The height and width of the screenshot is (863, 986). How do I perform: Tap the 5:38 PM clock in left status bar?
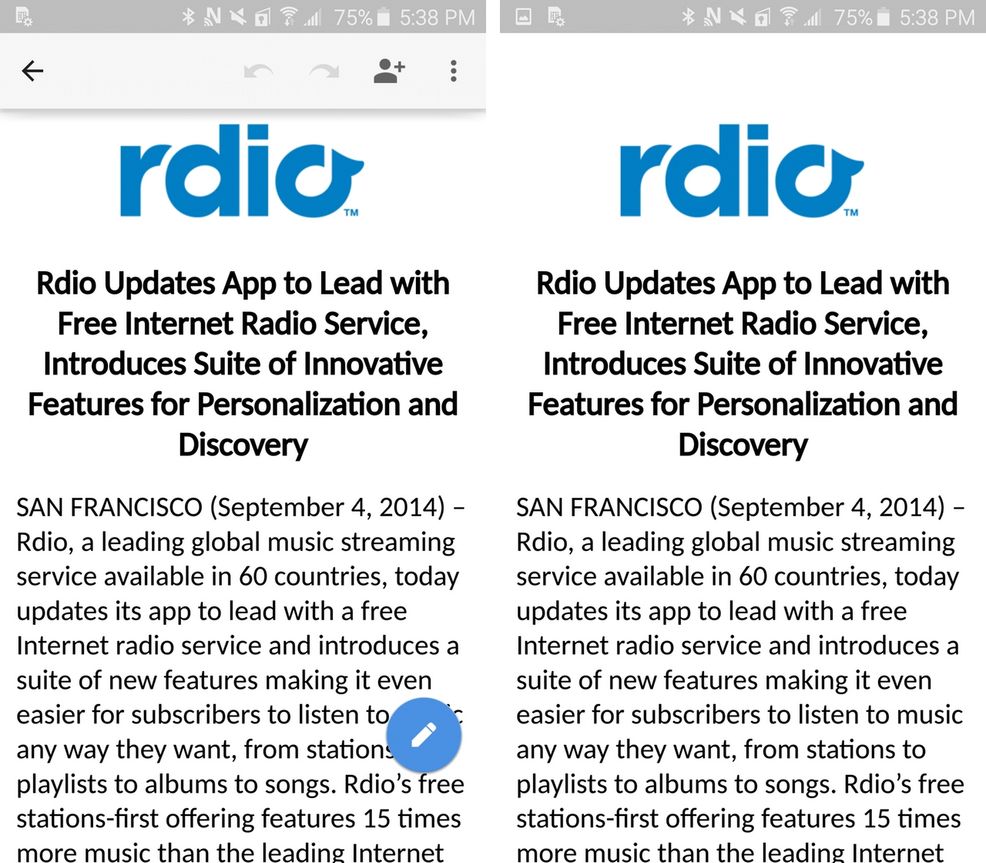[437, 18]
